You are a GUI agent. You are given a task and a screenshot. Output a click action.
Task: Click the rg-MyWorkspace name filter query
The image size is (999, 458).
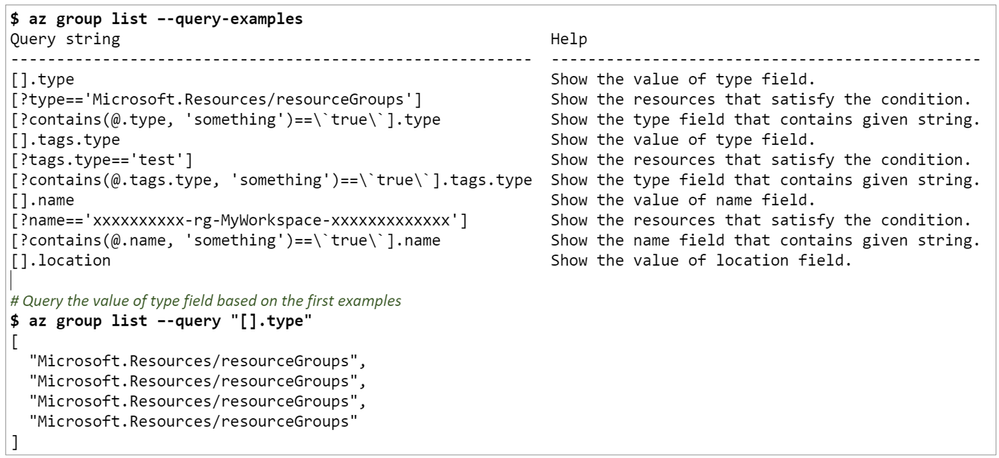(239, 220)
